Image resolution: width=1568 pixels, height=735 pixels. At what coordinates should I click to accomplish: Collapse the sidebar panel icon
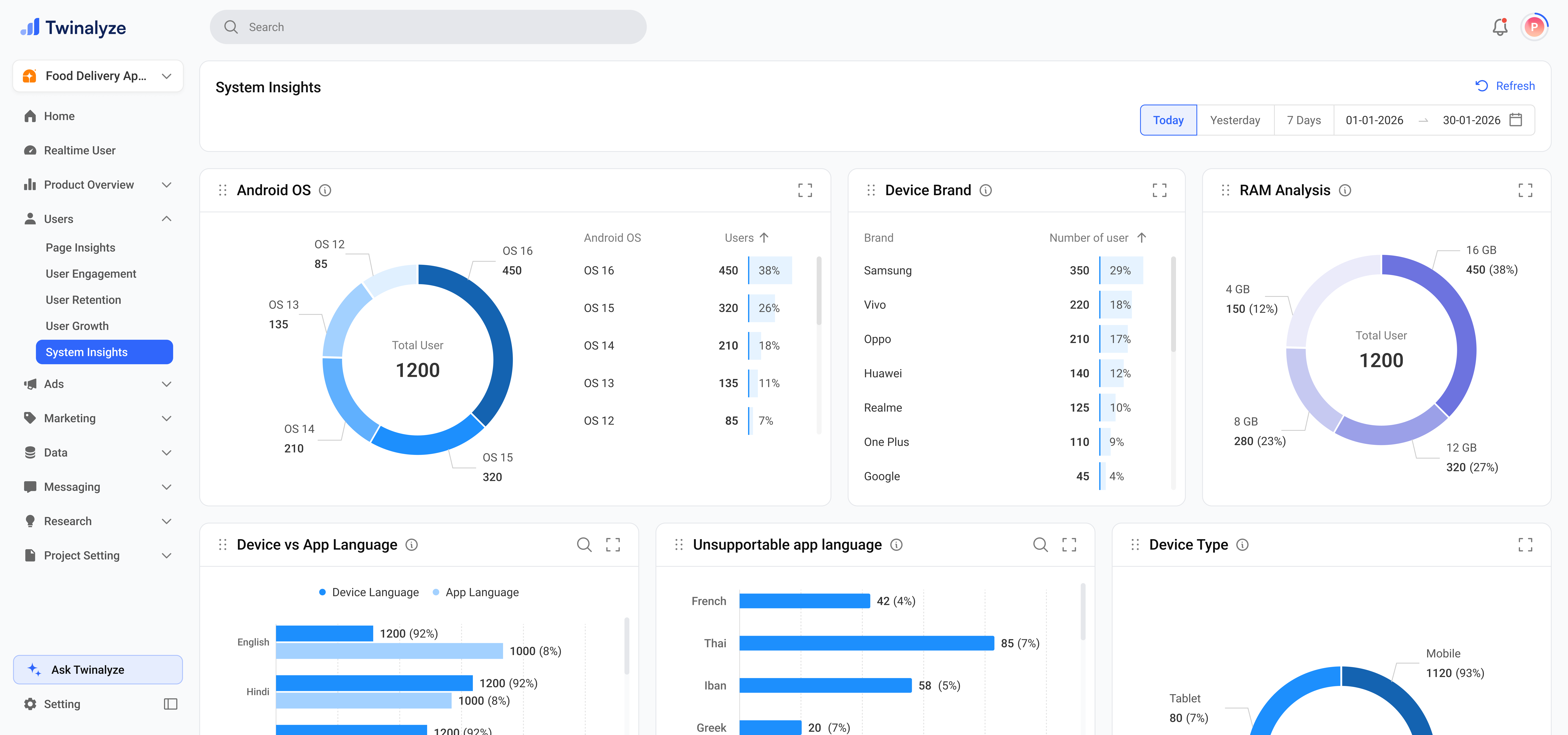[170, 704]
